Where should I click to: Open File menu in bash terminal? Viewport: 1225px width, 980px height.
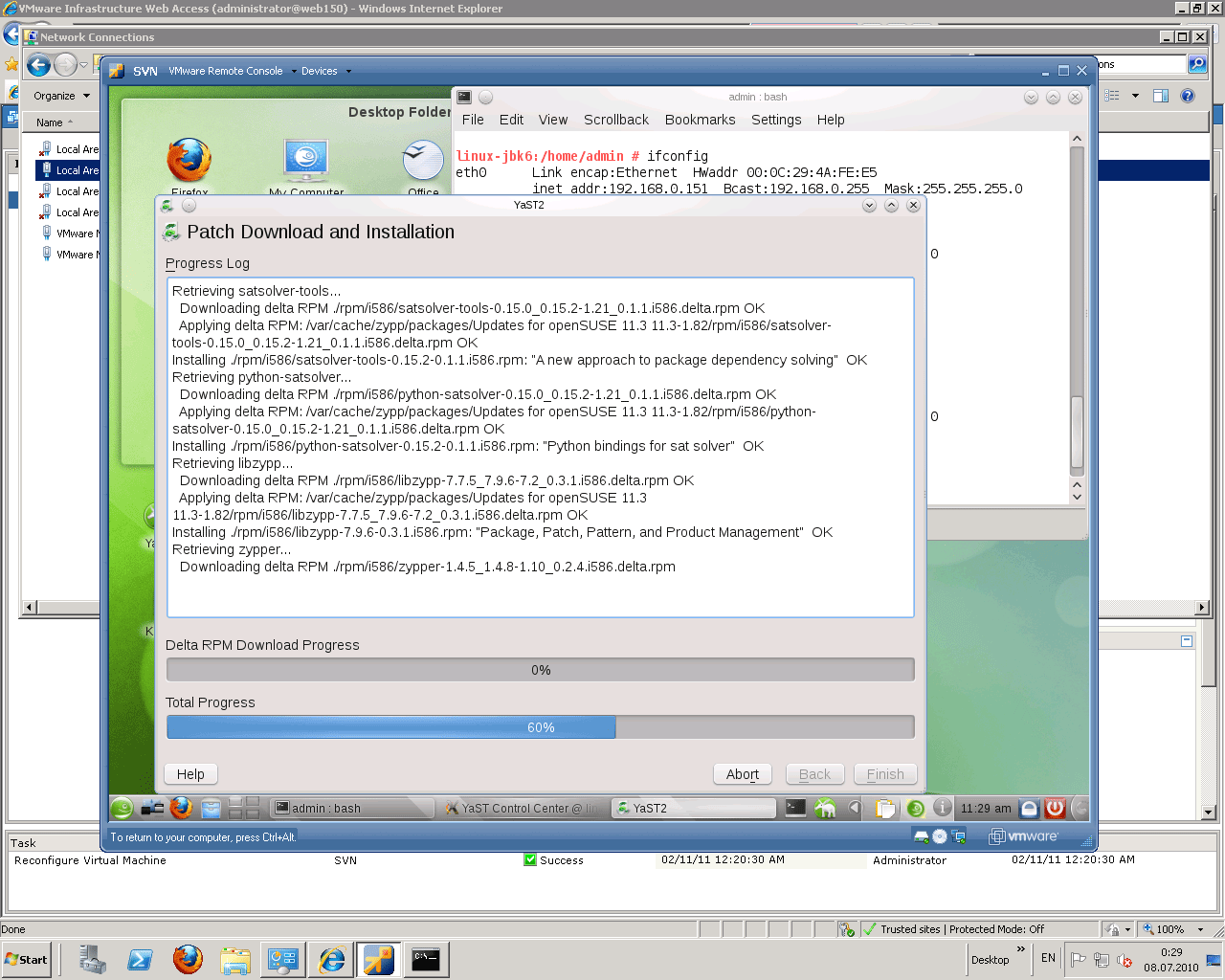pyautogui.click(x=473, y=120)
